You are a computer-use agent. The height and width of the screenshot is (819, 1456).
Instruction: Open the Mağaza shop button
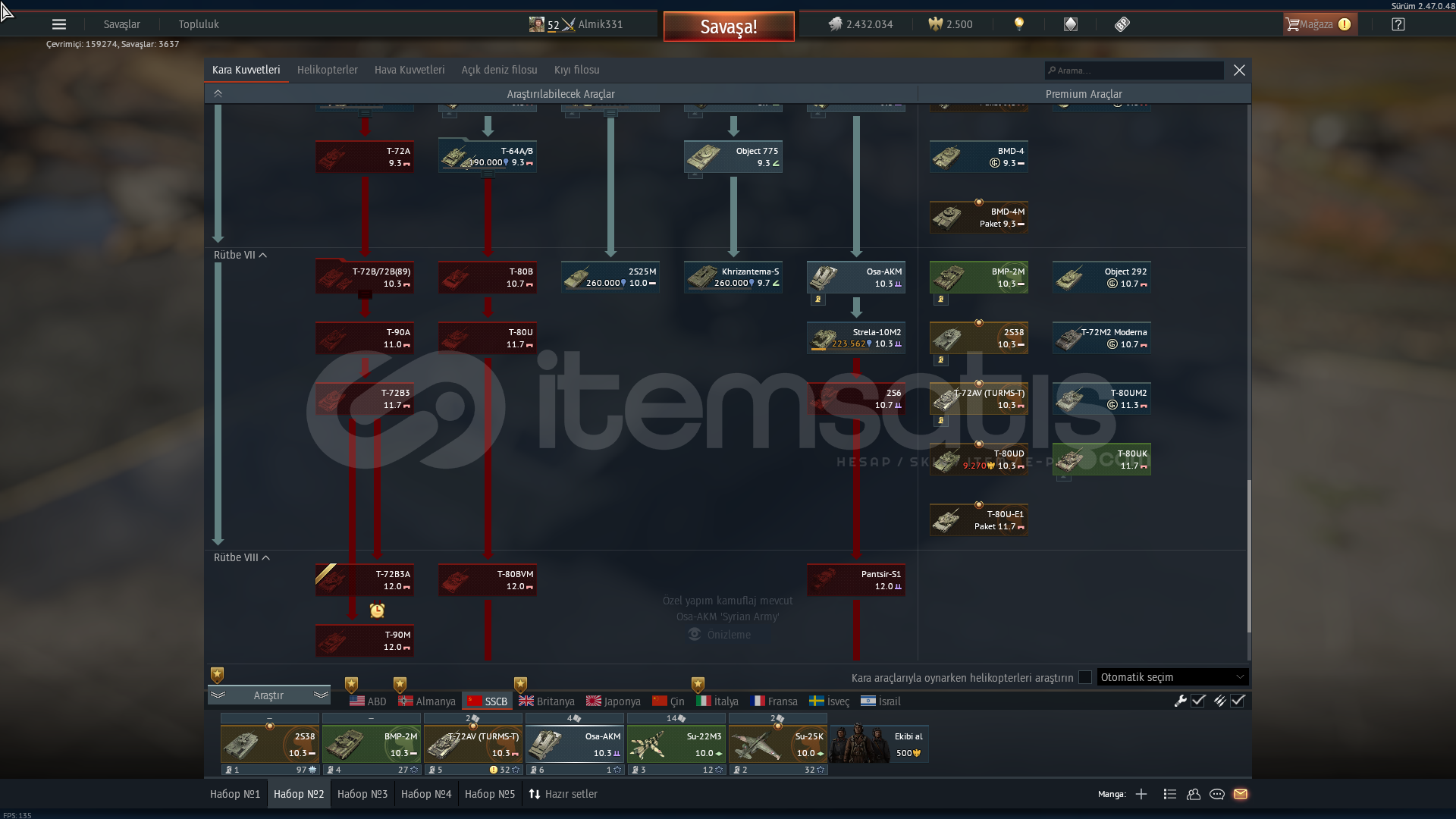pos(1319,24)
